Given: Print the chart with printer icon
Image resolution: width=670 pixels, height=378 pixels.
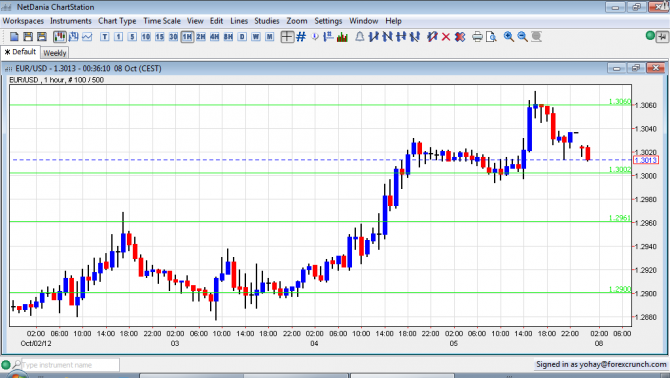Looking at the screenshot, I should pos(477,37).
